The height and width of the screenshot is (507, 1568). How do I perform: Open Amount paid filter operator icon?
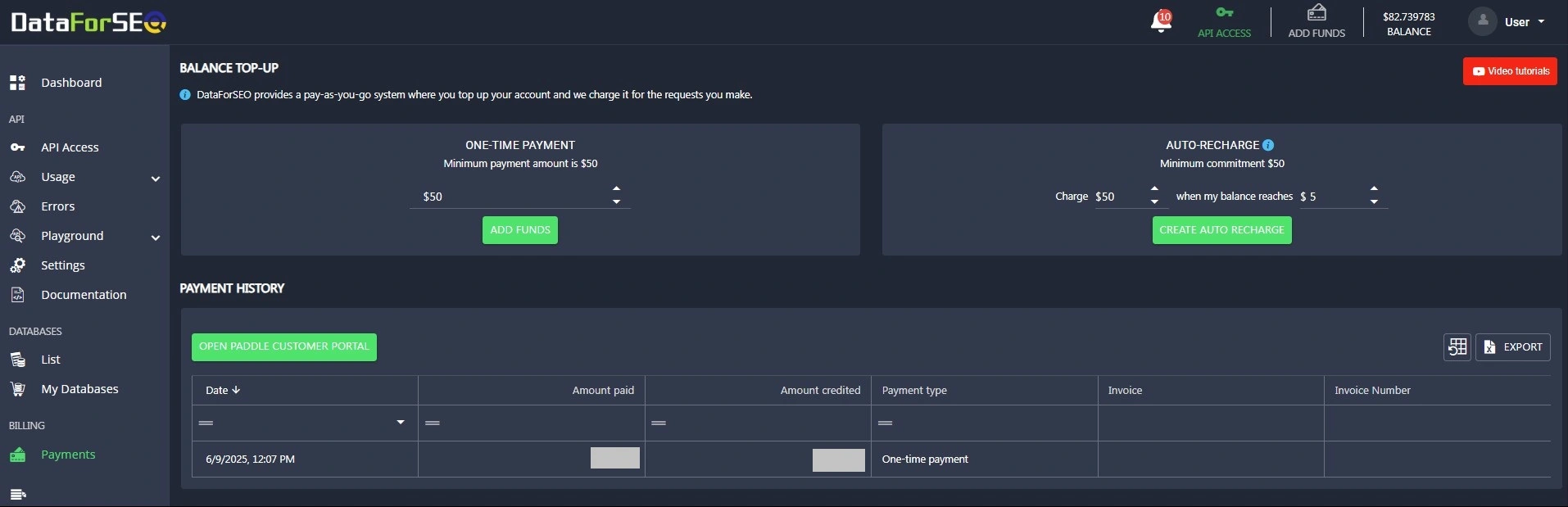pos(433,423)
